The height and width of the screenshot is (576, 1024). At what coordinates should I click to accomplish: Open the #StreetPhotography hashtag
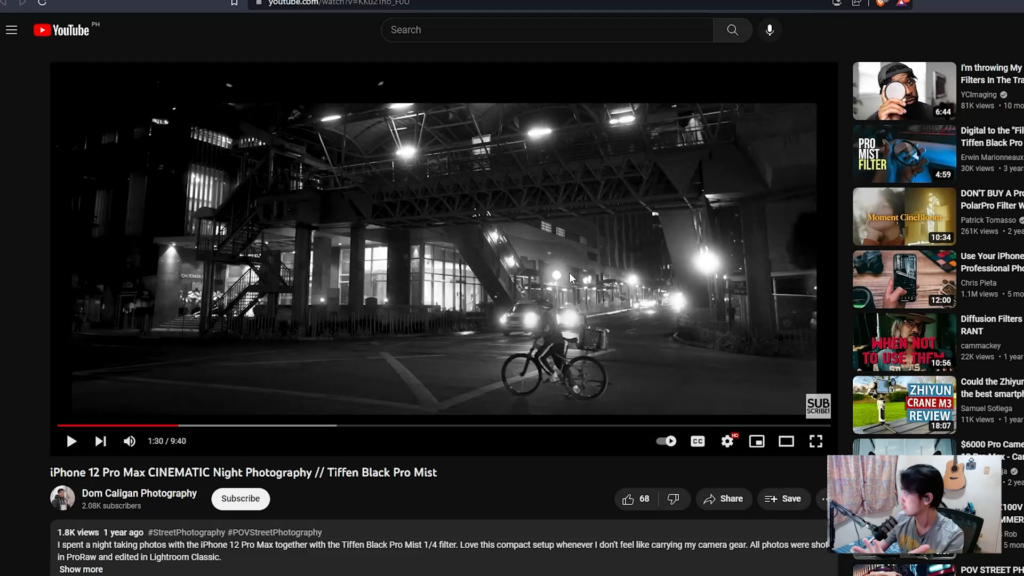tap(186, 532)
